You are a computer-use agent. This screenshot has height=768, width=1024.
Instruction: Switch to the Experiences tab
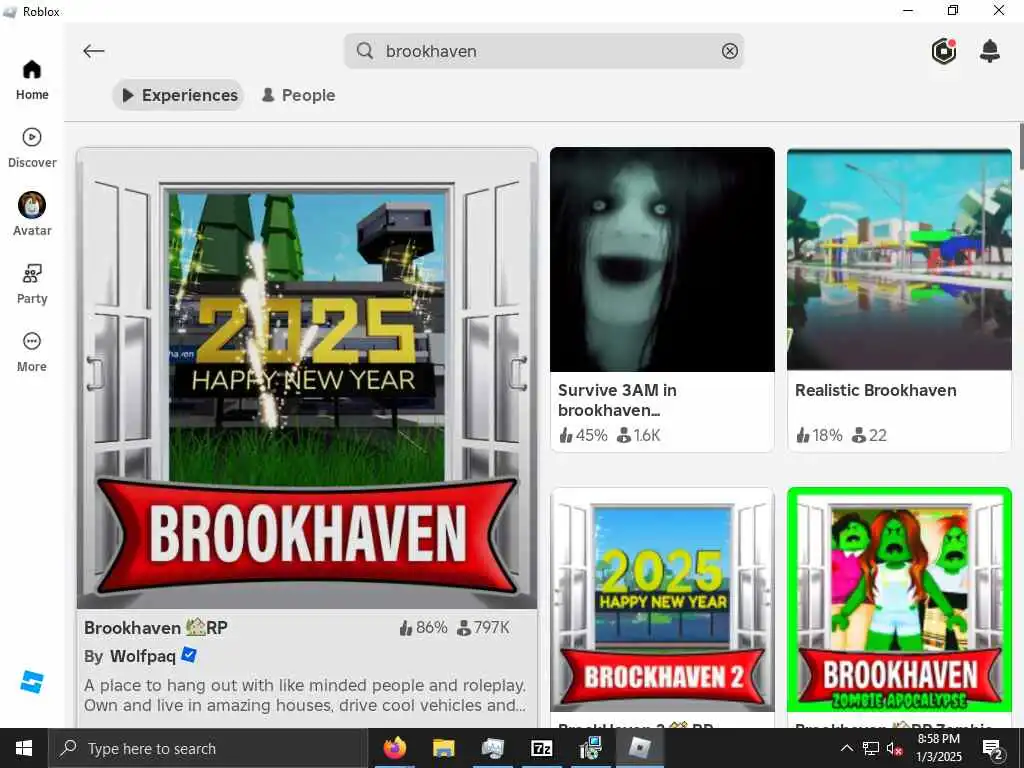(x=178, y=95)
